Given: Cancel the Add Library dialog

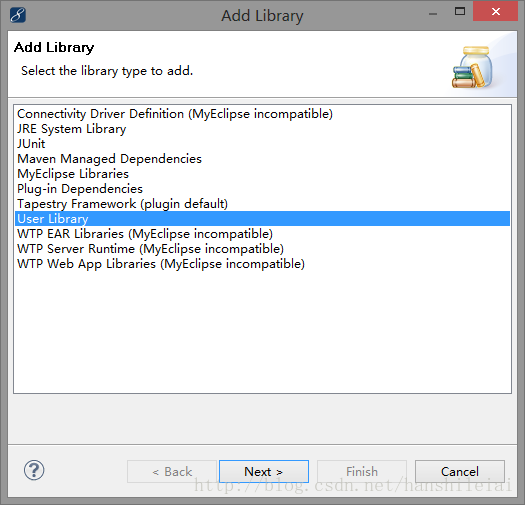Looking at the screenshot, I should pyautogui.click(x=460, y=472).
